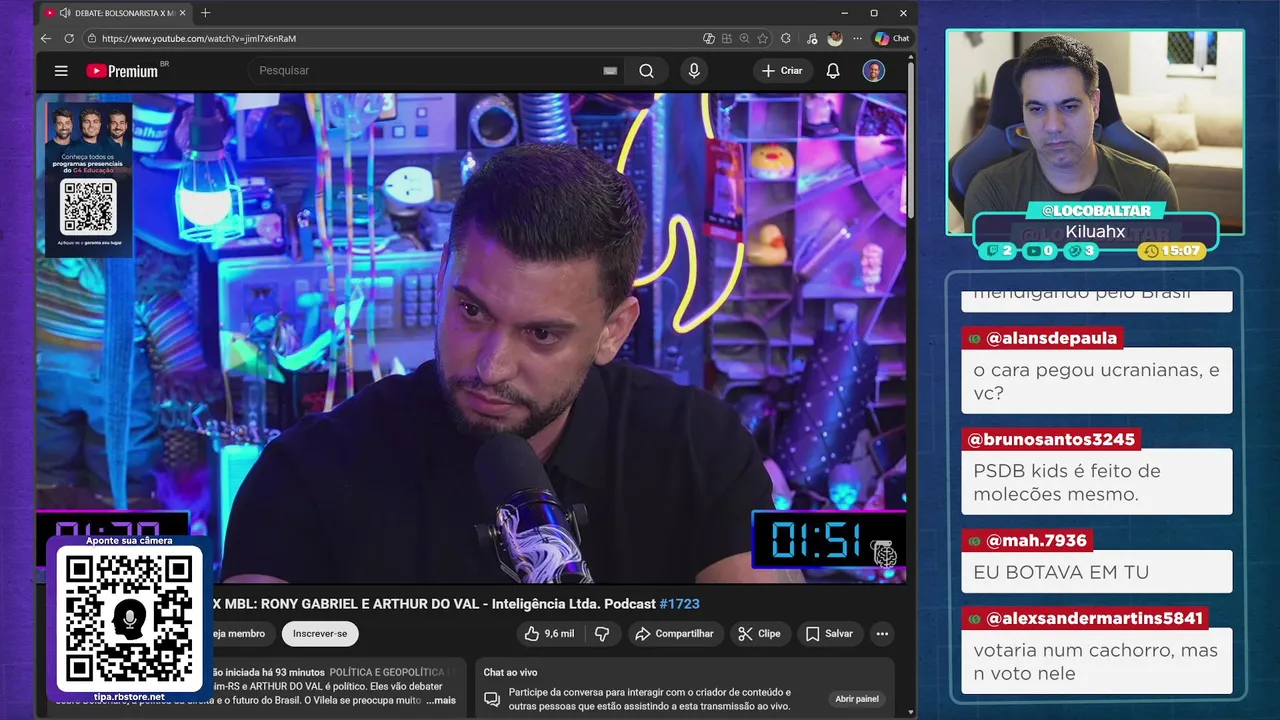Go to YouTube Premium home logo
The height and width of the screenshot is (720, 1280).
[122, 71]
